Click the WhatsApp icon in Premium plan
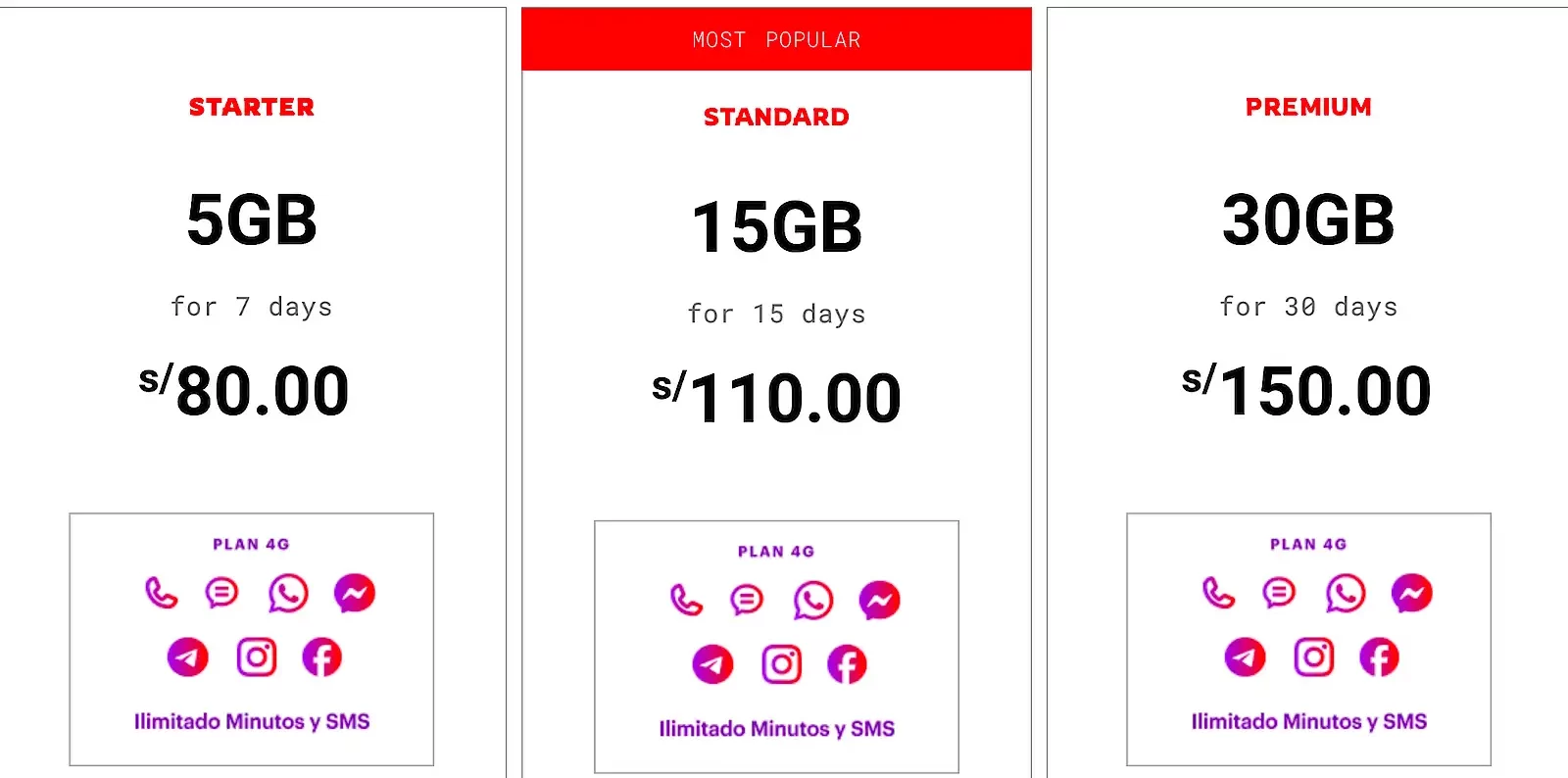 coord(1346,594)
